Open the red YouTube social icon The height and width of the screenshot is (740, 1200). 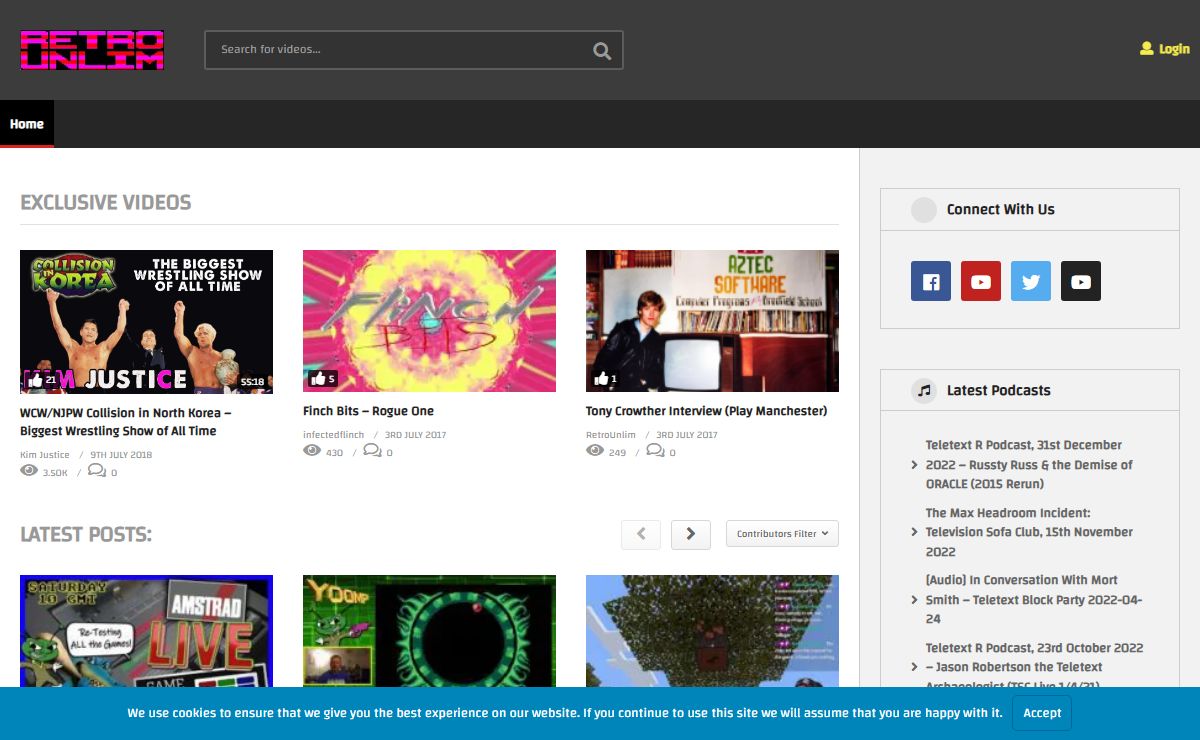coord(981,281)
